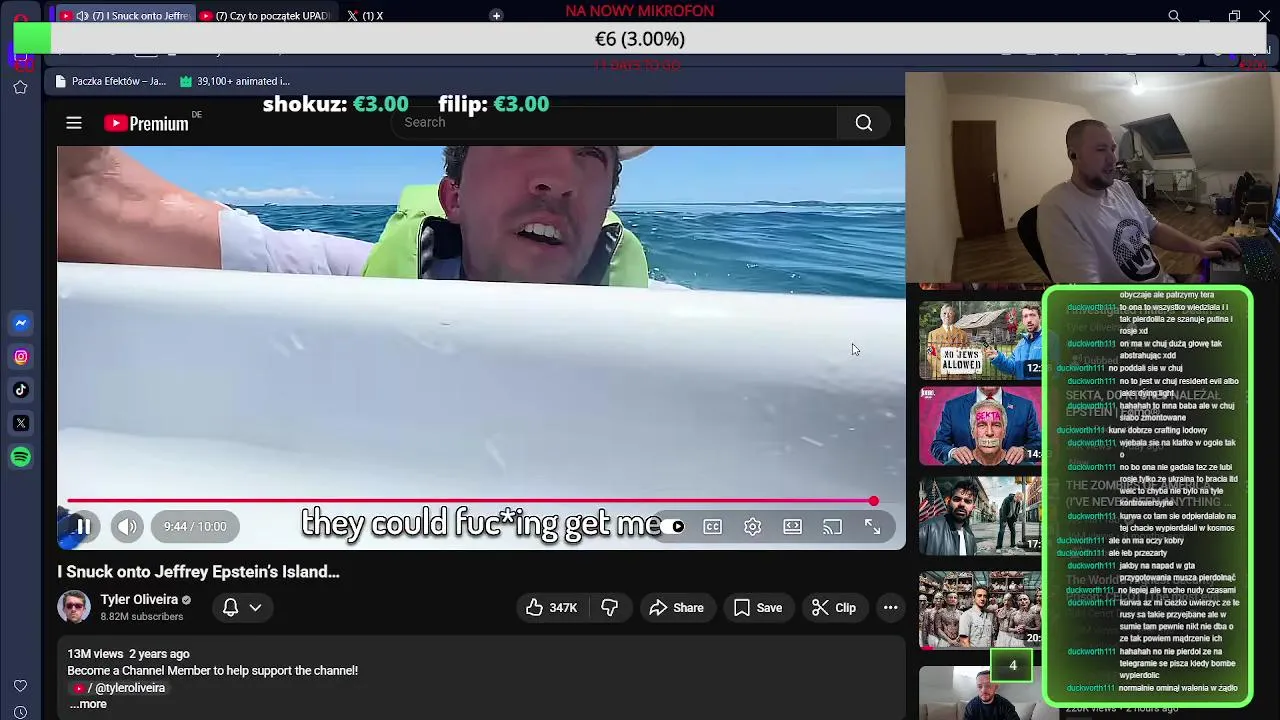Screen dimensions: 1280x720
Task: Open more actions three-dot menu
Action: pos(890,607)
